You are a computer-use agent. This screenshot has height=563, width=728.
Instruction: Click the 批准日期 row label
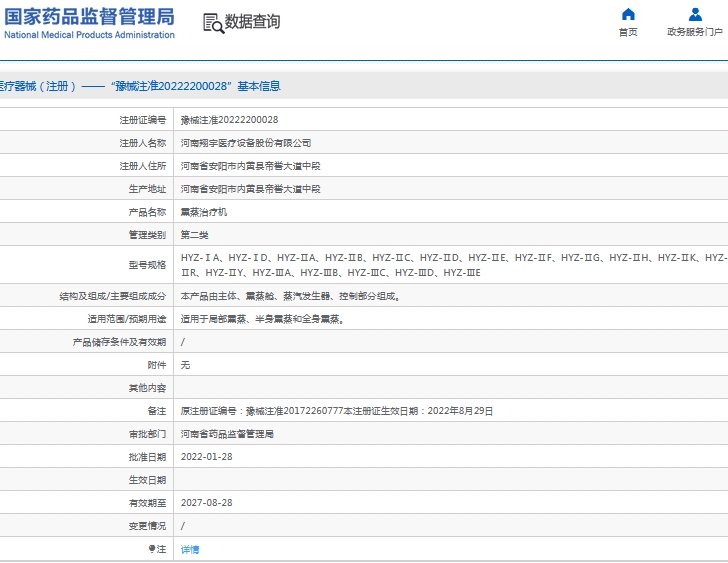[147, 457]
